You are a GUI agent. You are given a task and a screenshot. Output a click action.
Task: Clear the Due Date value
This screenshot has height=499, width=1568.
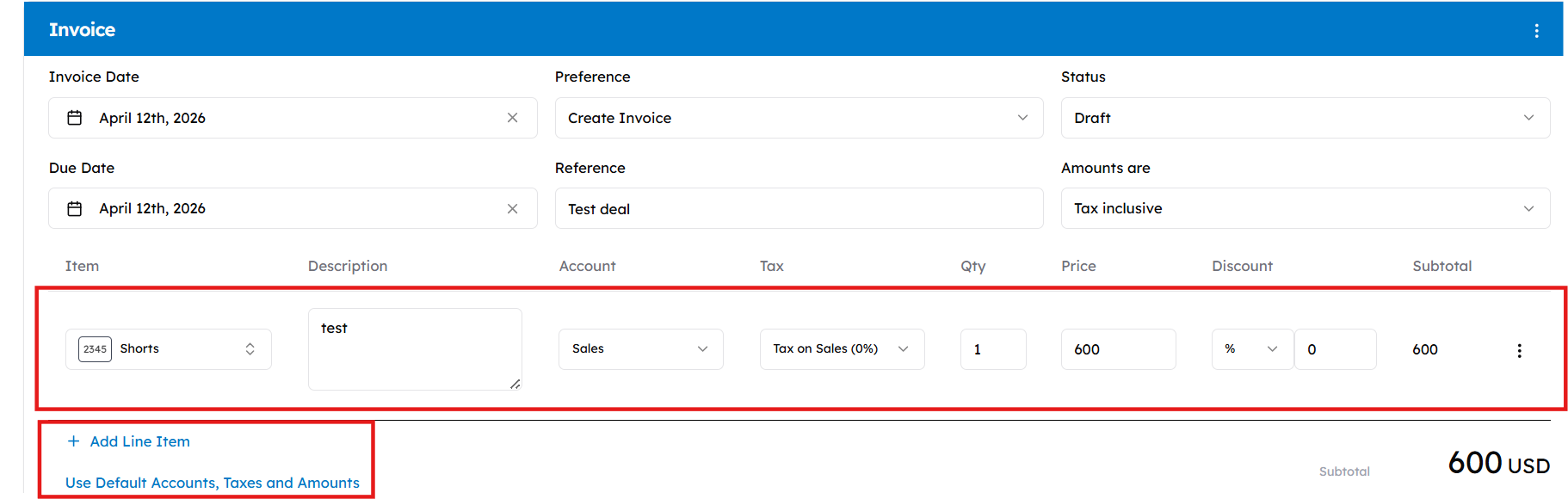click(x=512, y=208)
